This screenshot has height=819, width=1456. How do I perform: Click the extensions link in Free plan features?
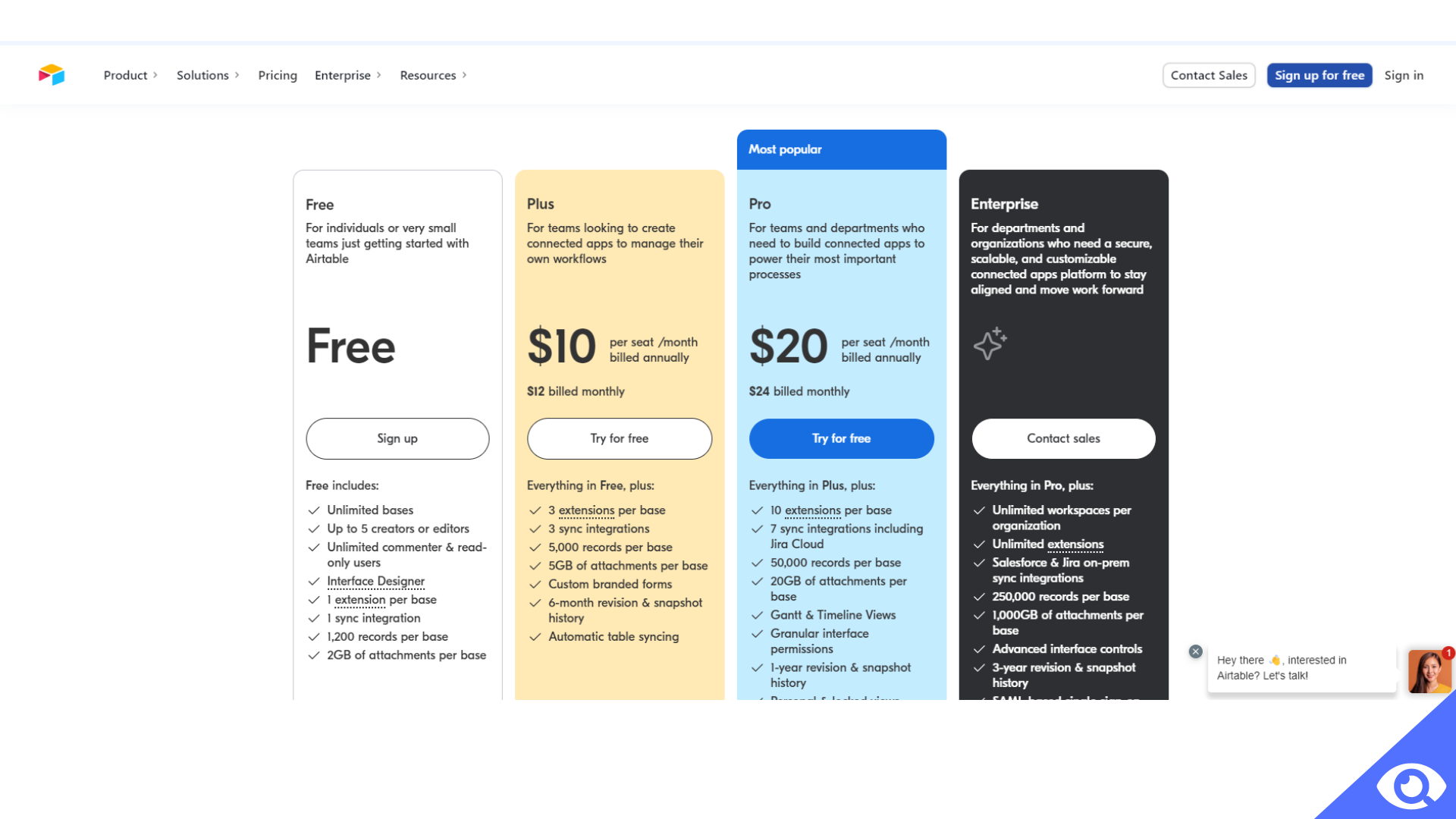pyautogui.click(x=358, y=598)
